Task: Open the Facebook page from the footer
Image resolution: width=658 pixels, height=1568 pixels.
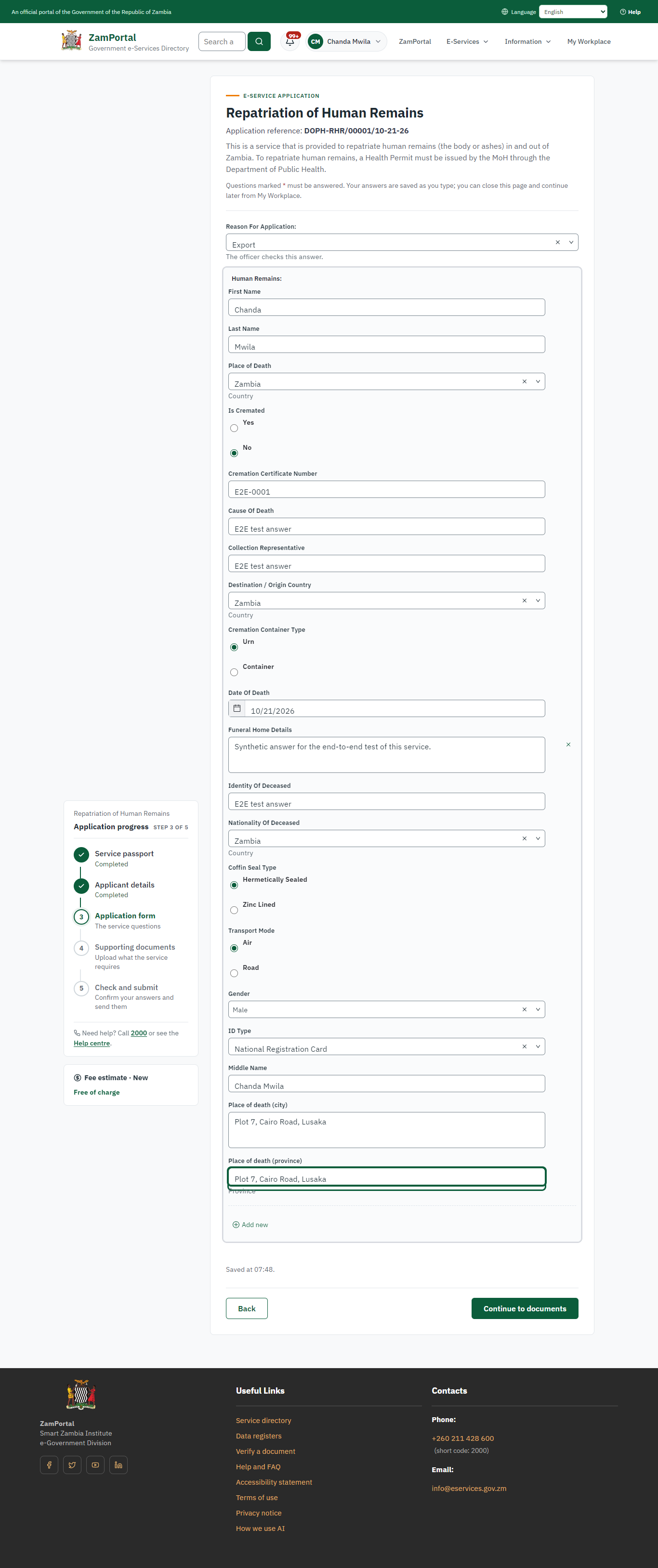Action: (x=49, y=1465)
